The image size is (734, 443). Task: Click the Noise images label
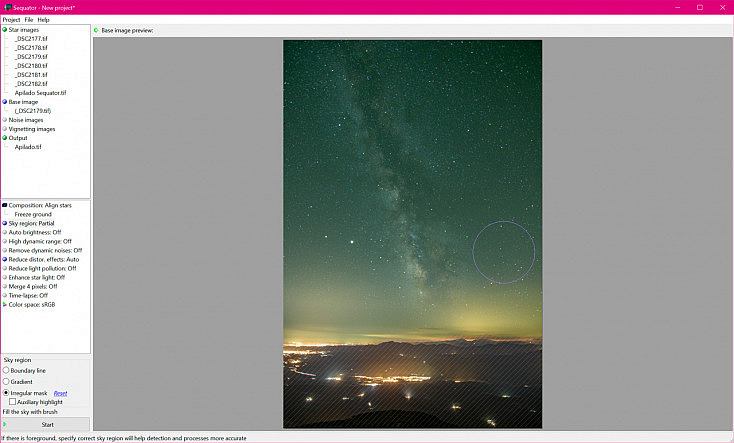pyautogui.click(x=26, y=120)
